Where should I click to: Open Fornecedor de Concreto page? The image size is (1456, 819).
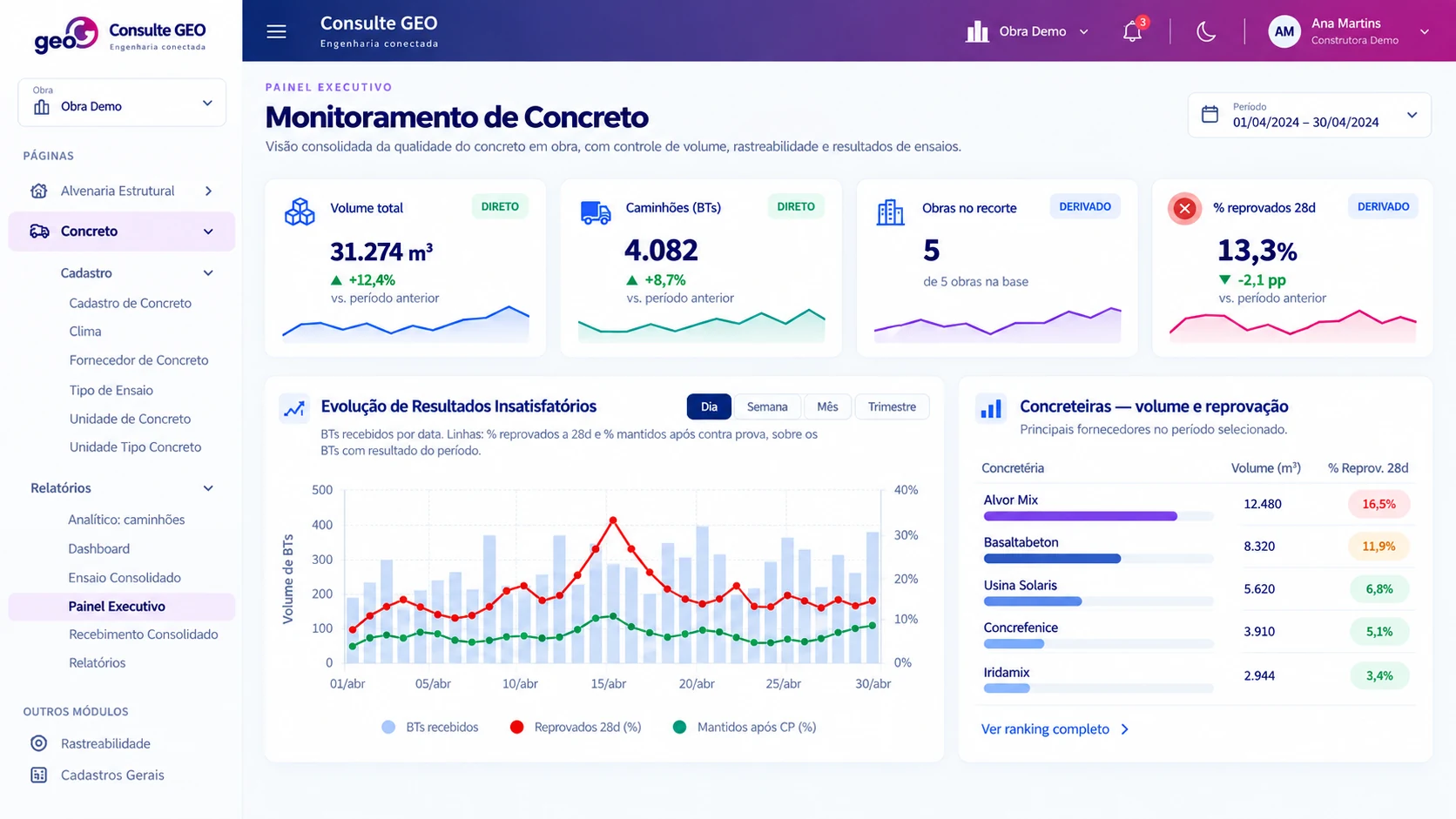tap(138, 360)
